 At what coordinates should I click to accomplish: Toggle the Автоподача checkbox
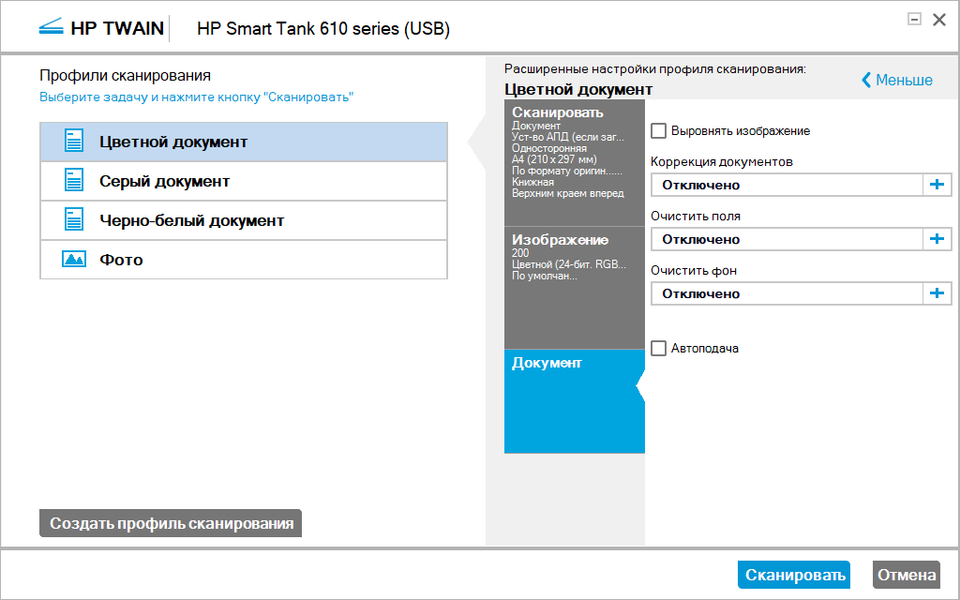coord(659,348)
